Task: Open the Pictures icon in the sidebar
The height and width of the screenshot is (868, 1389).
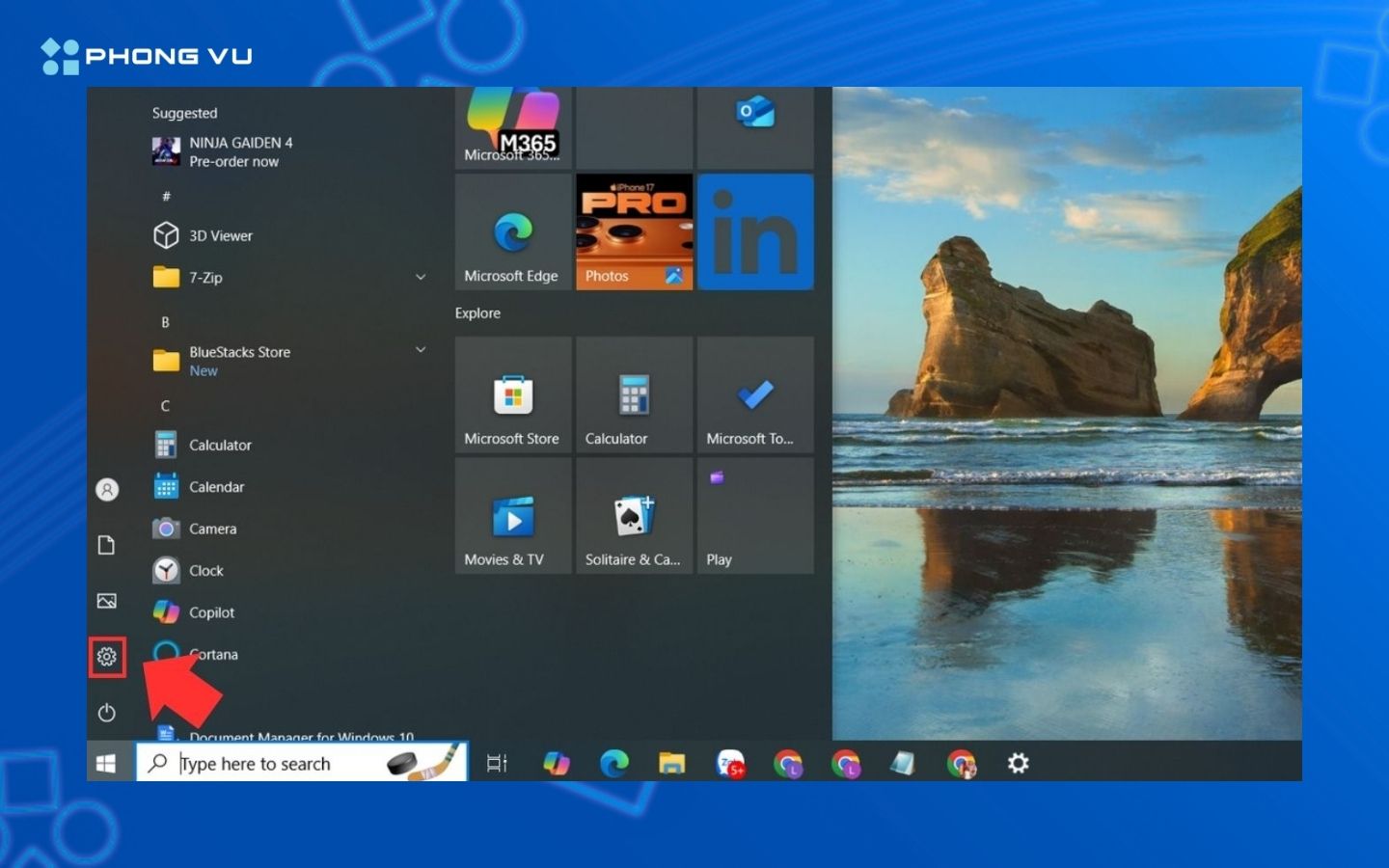Action: coord(106,600)
